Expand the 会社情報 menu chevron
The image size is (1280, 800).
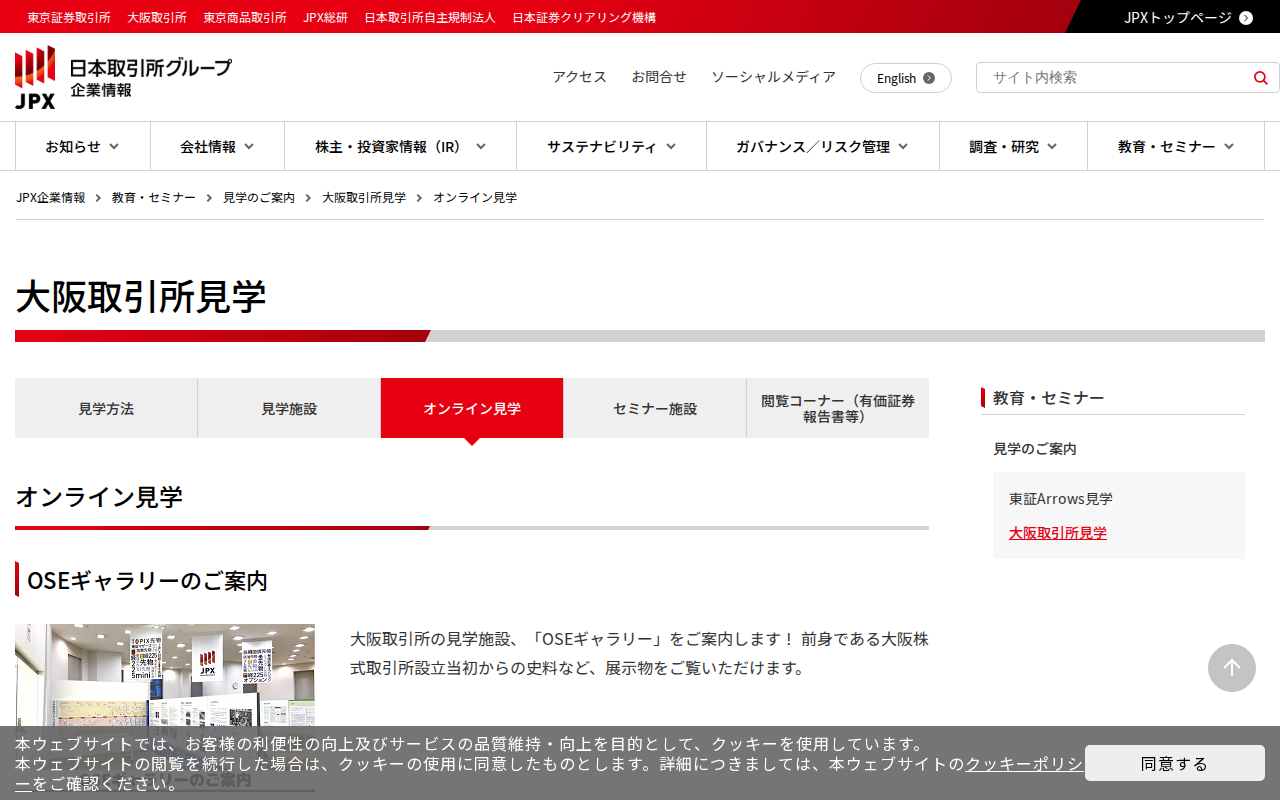pyautogui.click(x=249, y=147)
